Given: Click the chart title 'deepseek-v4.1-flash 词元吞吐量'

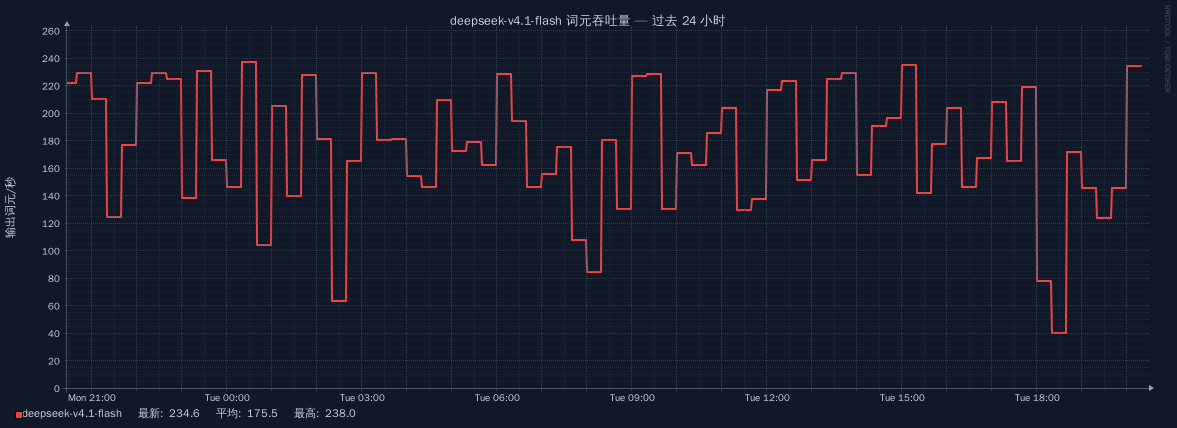Looking at the screenshot, I should (x=540, y=20).
